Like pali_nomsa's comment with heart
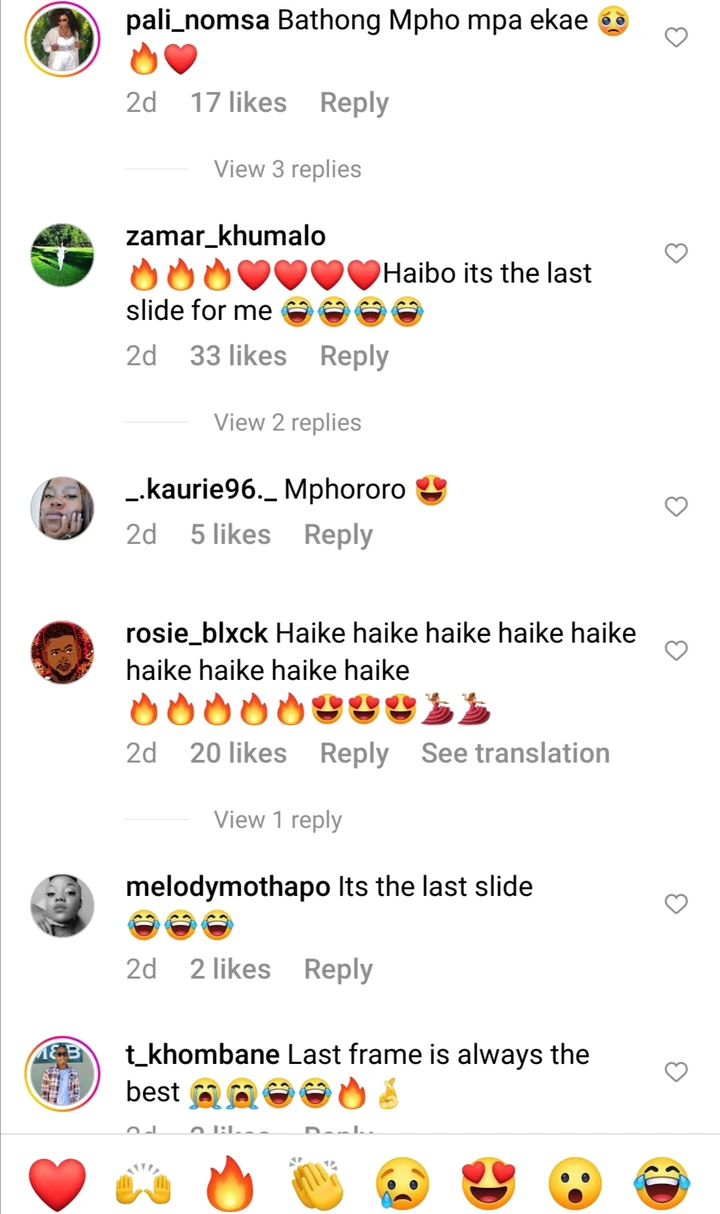Viewport: 720px width, 1214px height. pos(677,37)
